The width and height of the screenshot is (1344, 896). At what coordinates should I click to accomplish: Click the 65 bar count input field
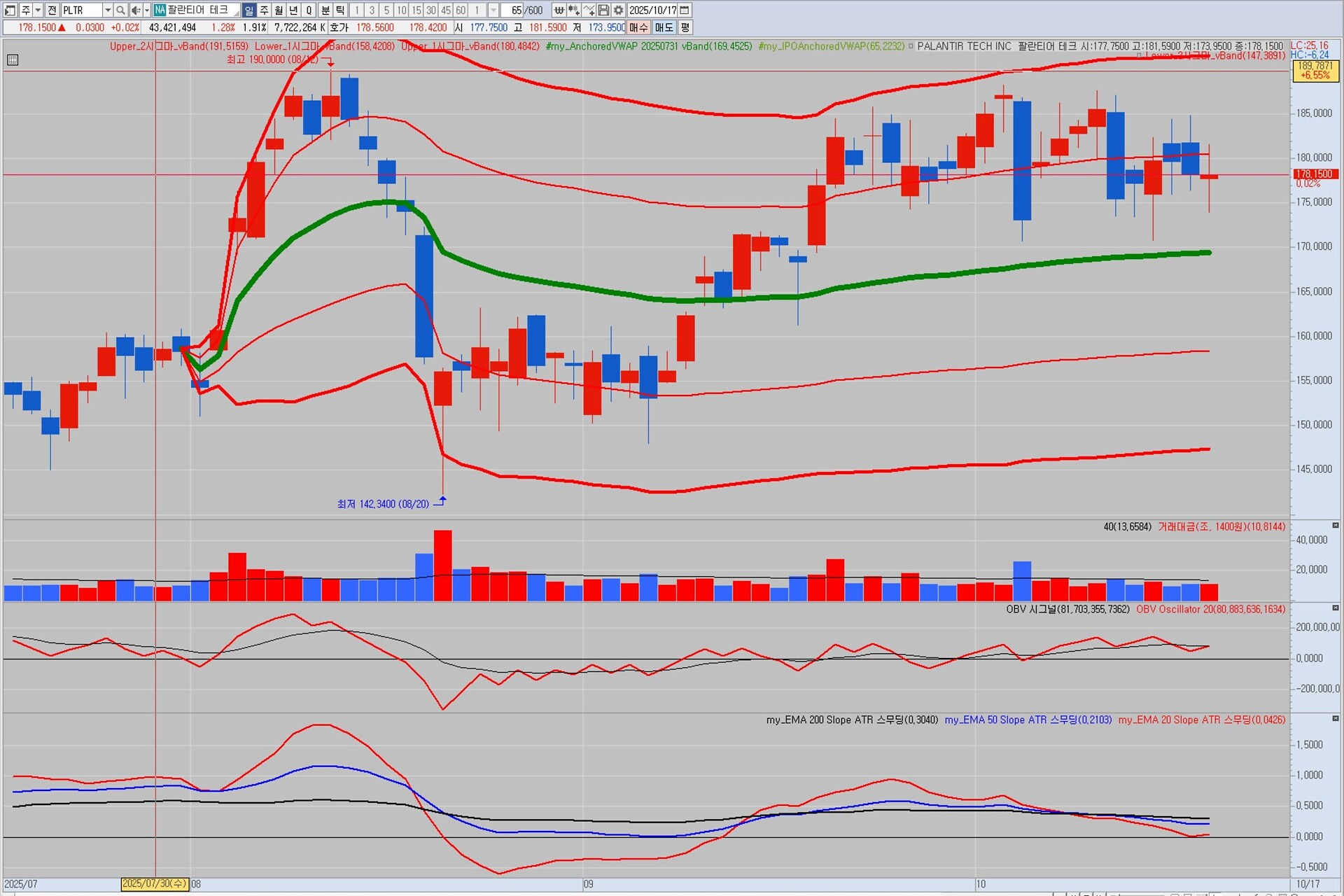(511, 10)
